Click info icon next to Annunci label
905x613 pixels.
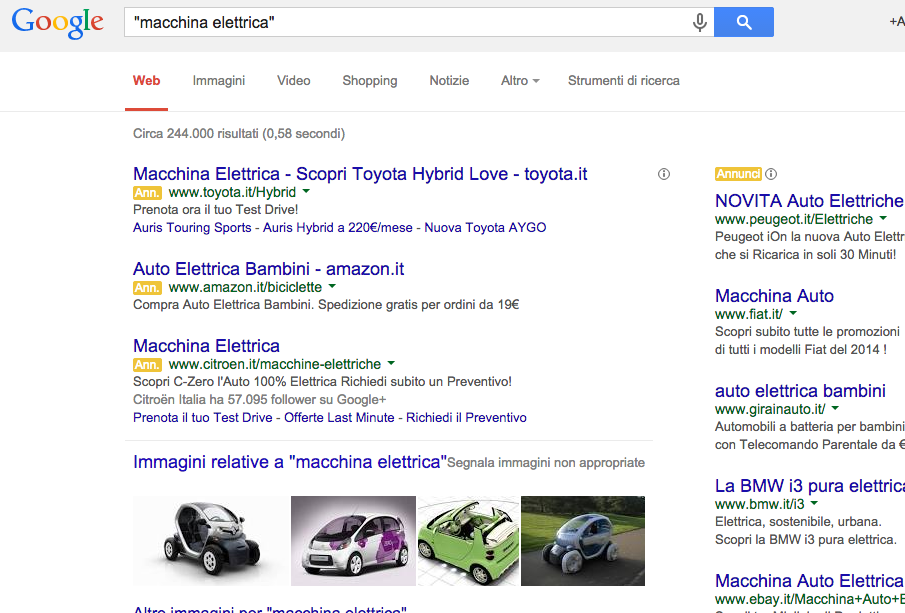[771, 174]
